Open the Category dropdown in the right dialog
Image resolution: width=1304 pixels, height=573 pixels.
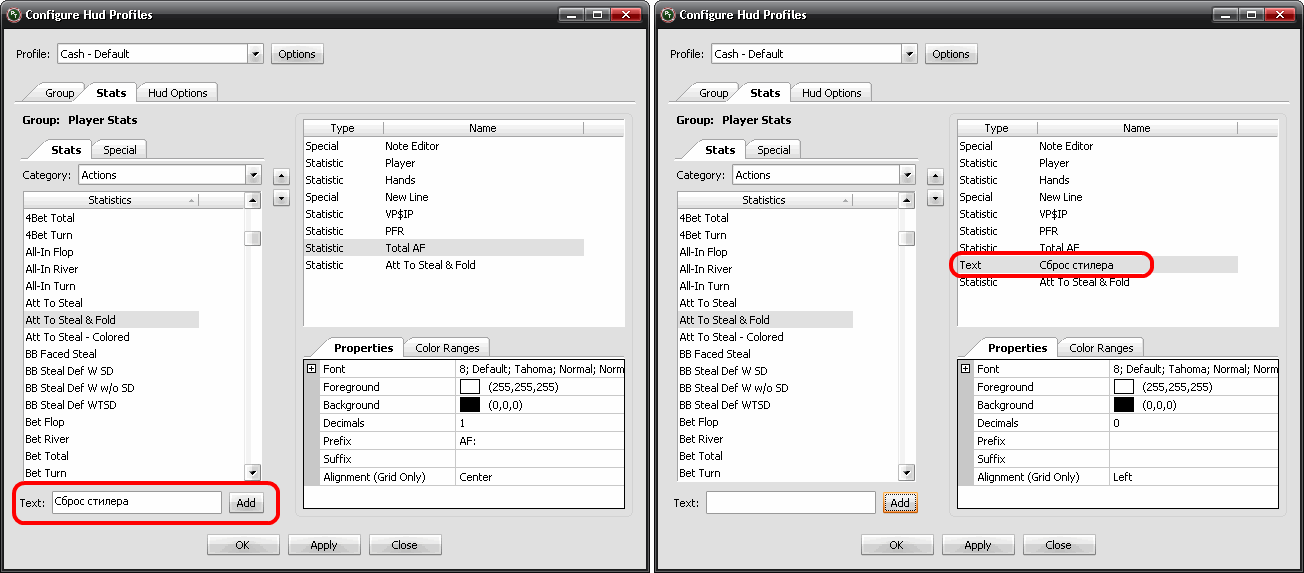click(907, 175)
